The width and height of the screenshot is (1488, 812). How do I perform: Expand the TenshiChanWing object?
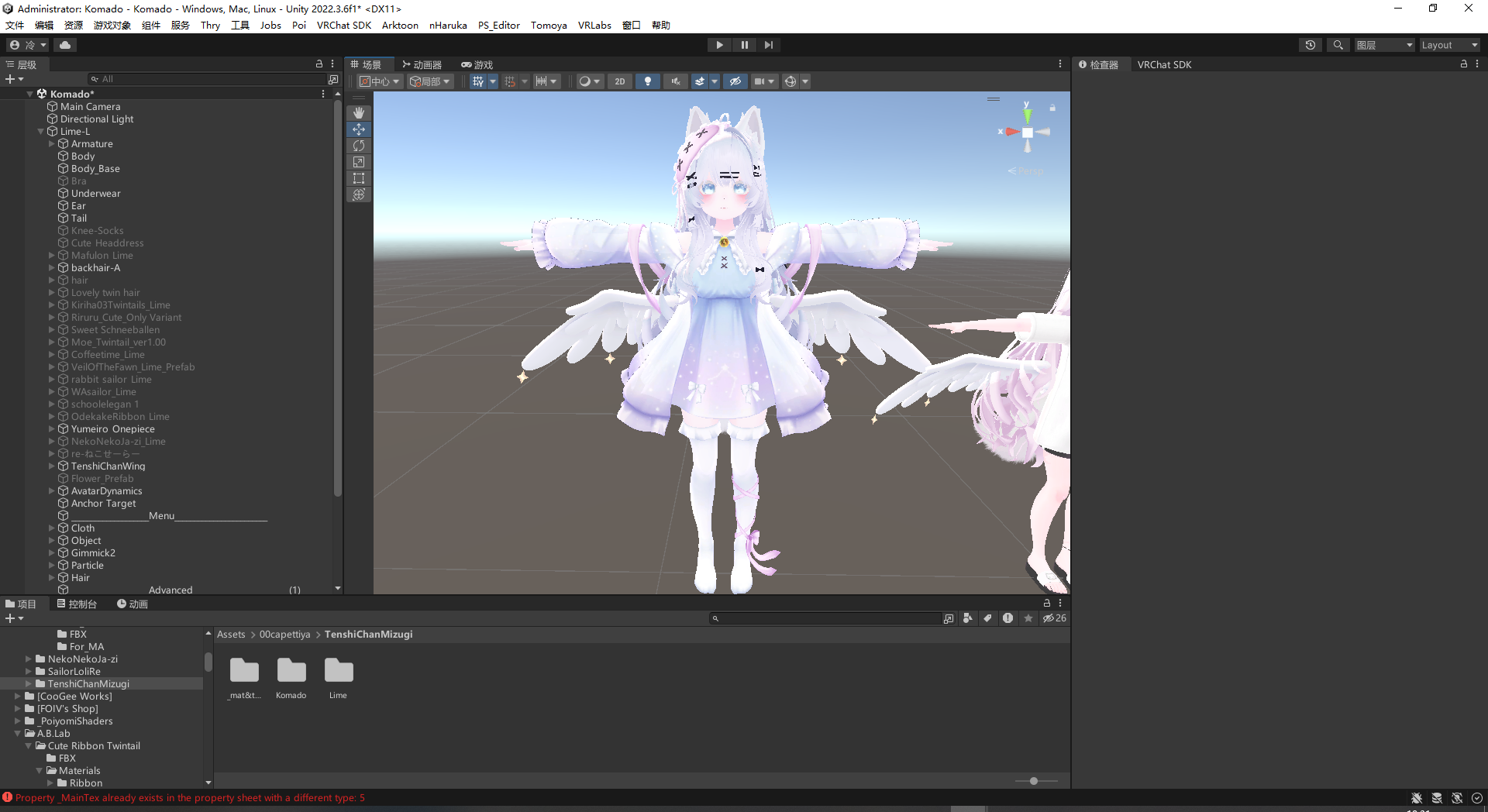point(52,466)
